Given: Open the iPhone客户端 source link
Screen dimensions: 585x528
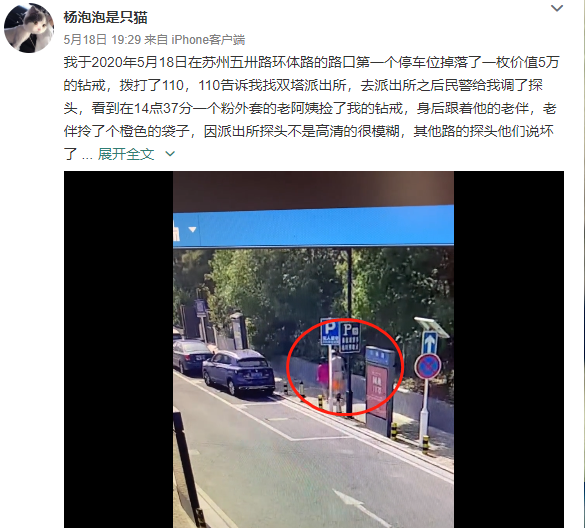Looking at the screenshot, I should (x=208, y=40).
